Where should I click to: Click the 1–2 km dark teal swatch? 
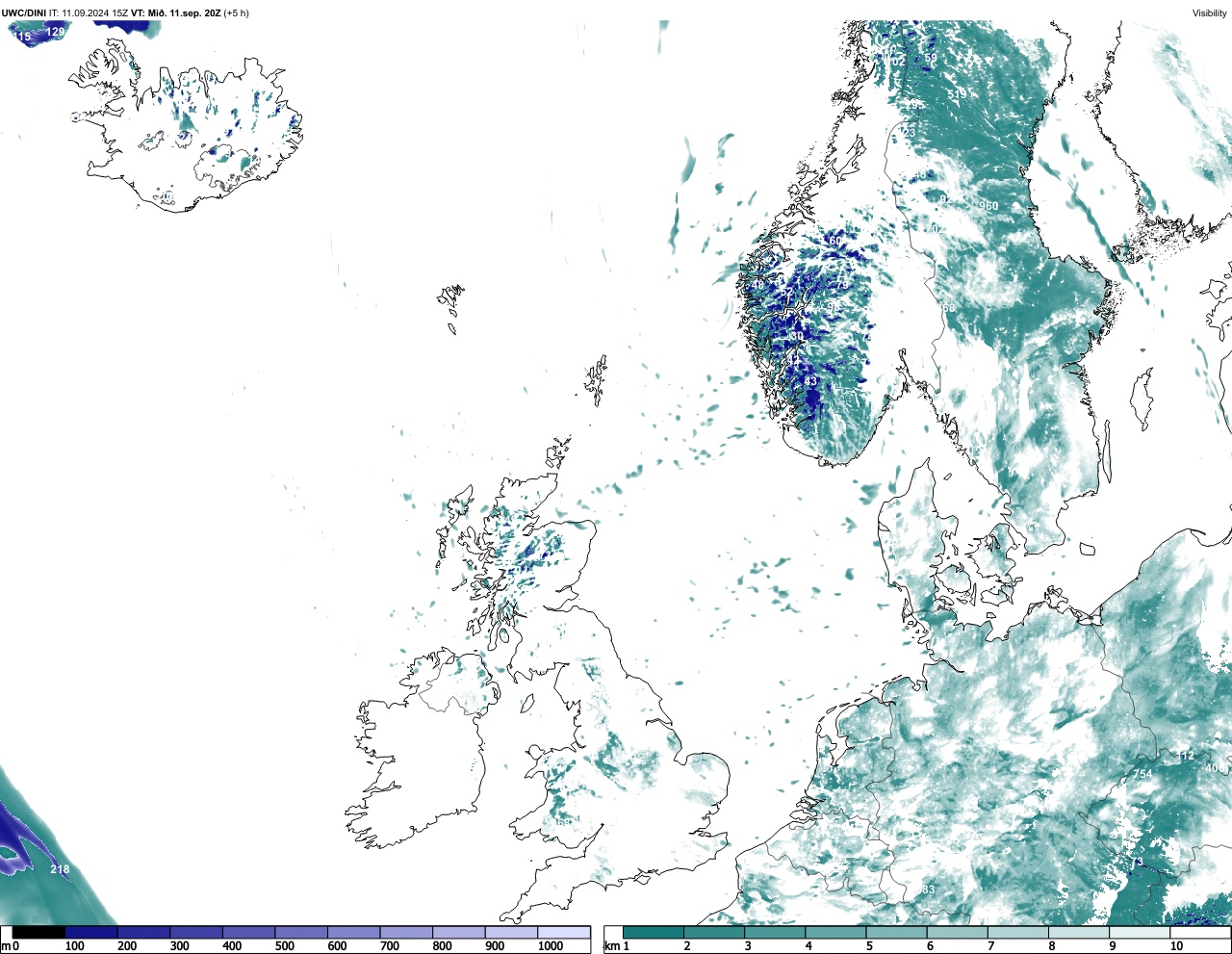pos(654,932)
